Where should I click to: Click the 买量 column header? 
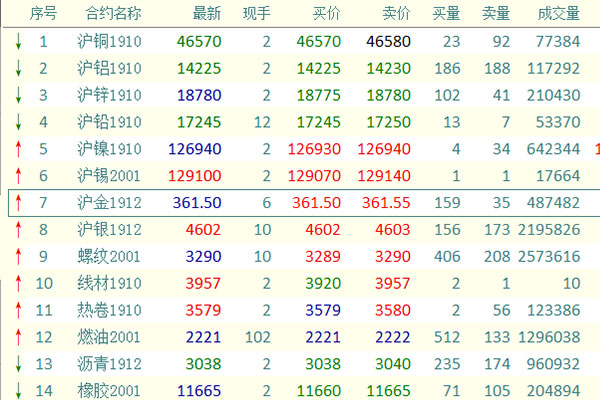click(446, 14)
